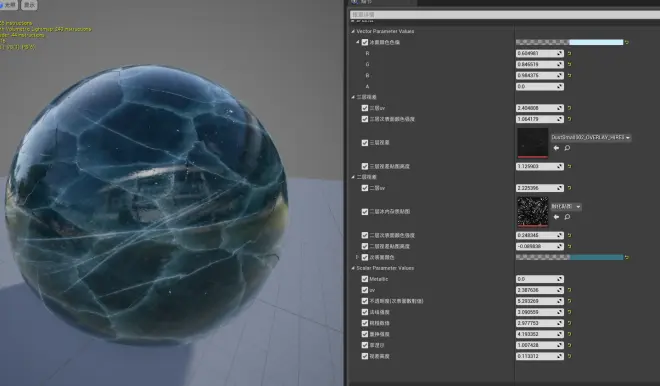Click the DustSmall002 dark texture thumbnail
The image size is (660, 386).
(532, 143)
